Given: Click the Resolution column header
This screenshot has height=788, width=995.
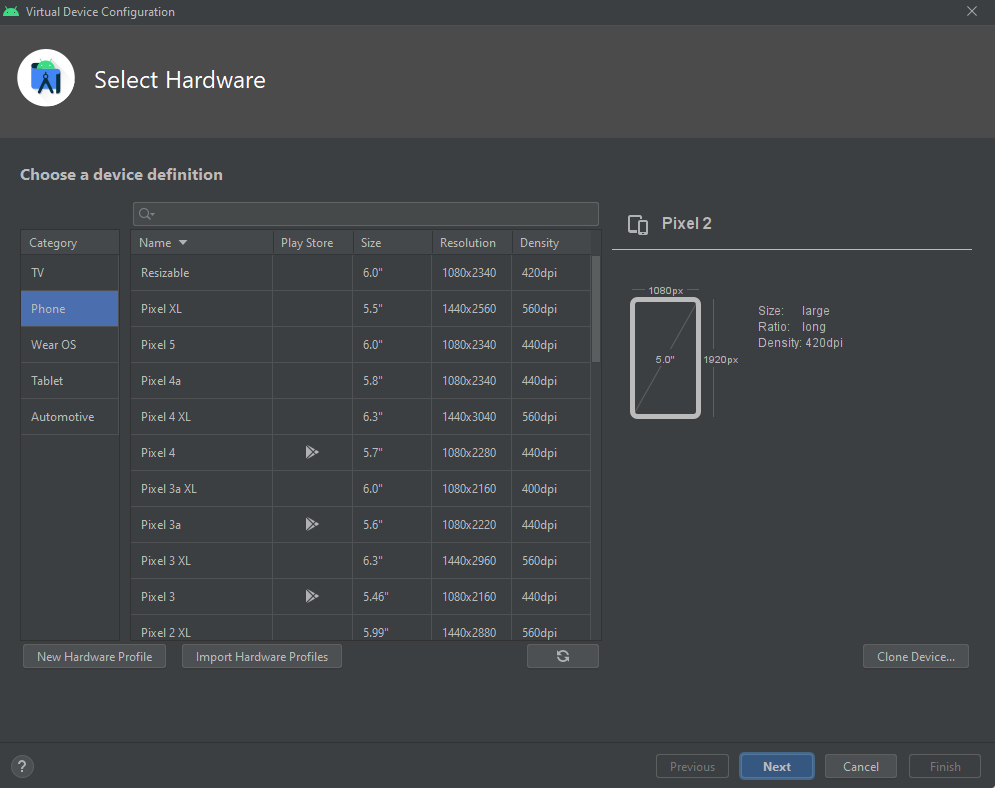Looking at the screenshot, I should 470,242.
